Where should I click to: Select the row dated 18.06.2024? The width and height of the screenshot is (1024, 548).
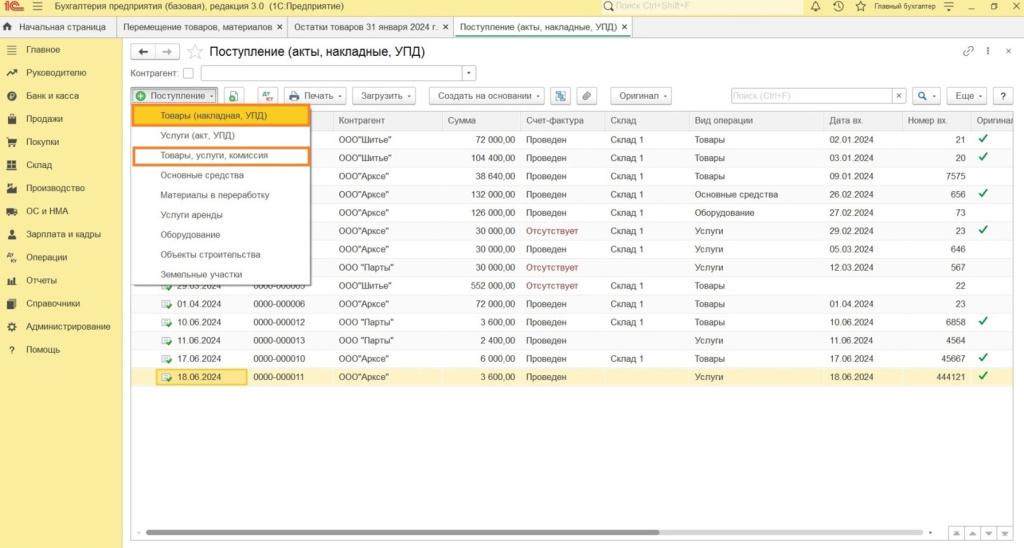coord(571,377)
